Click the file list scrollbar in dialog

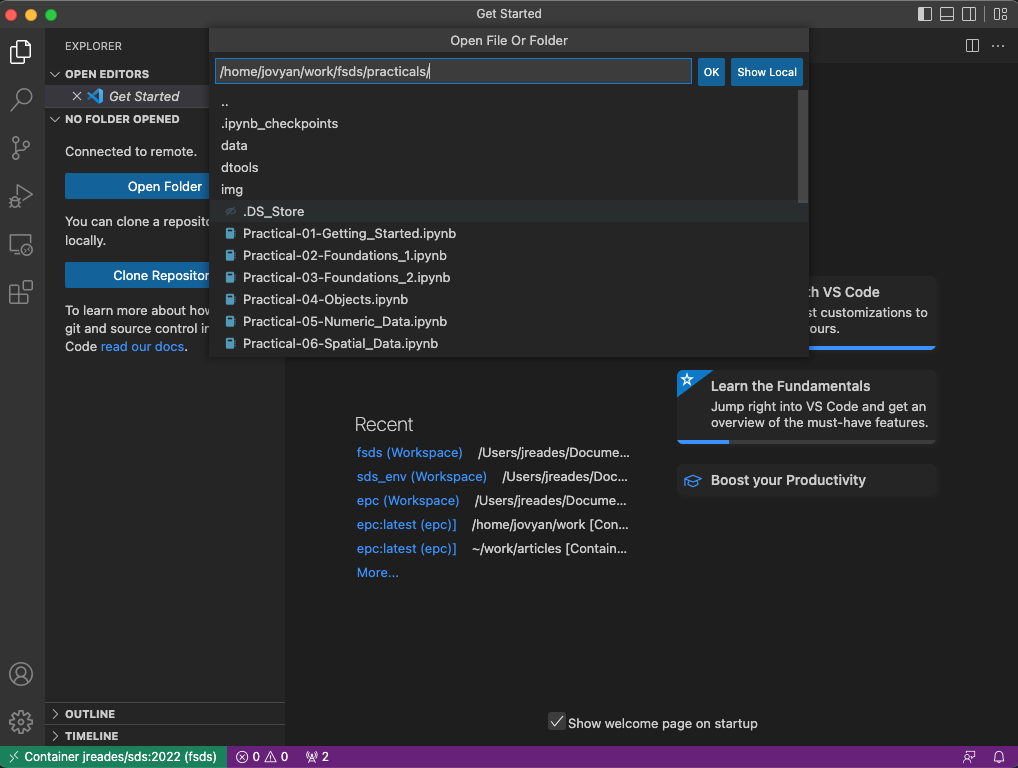[802, 147]
